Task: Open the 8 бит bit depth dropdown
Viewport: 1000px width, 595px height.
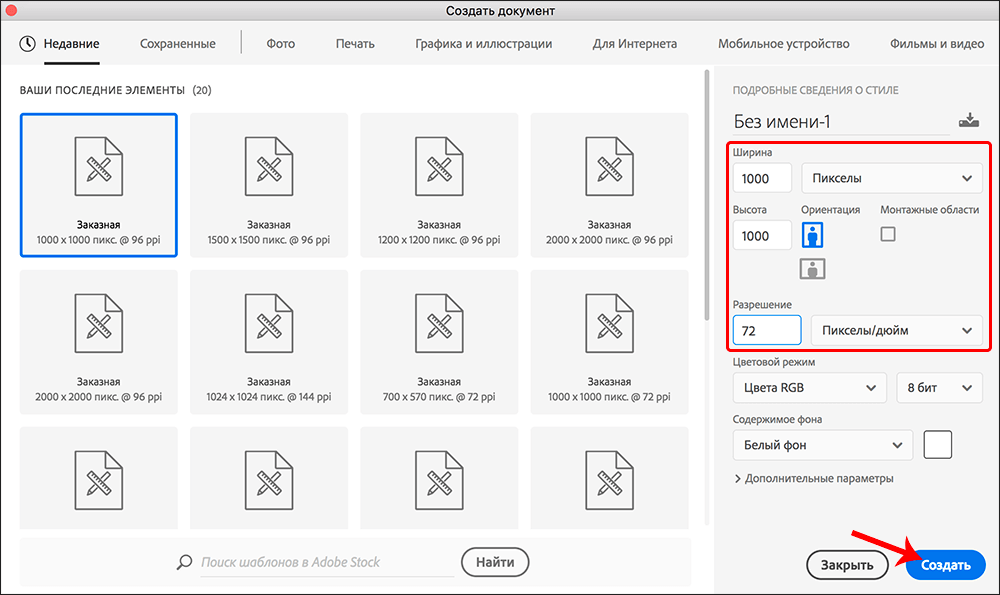Action: coord(938,387)
